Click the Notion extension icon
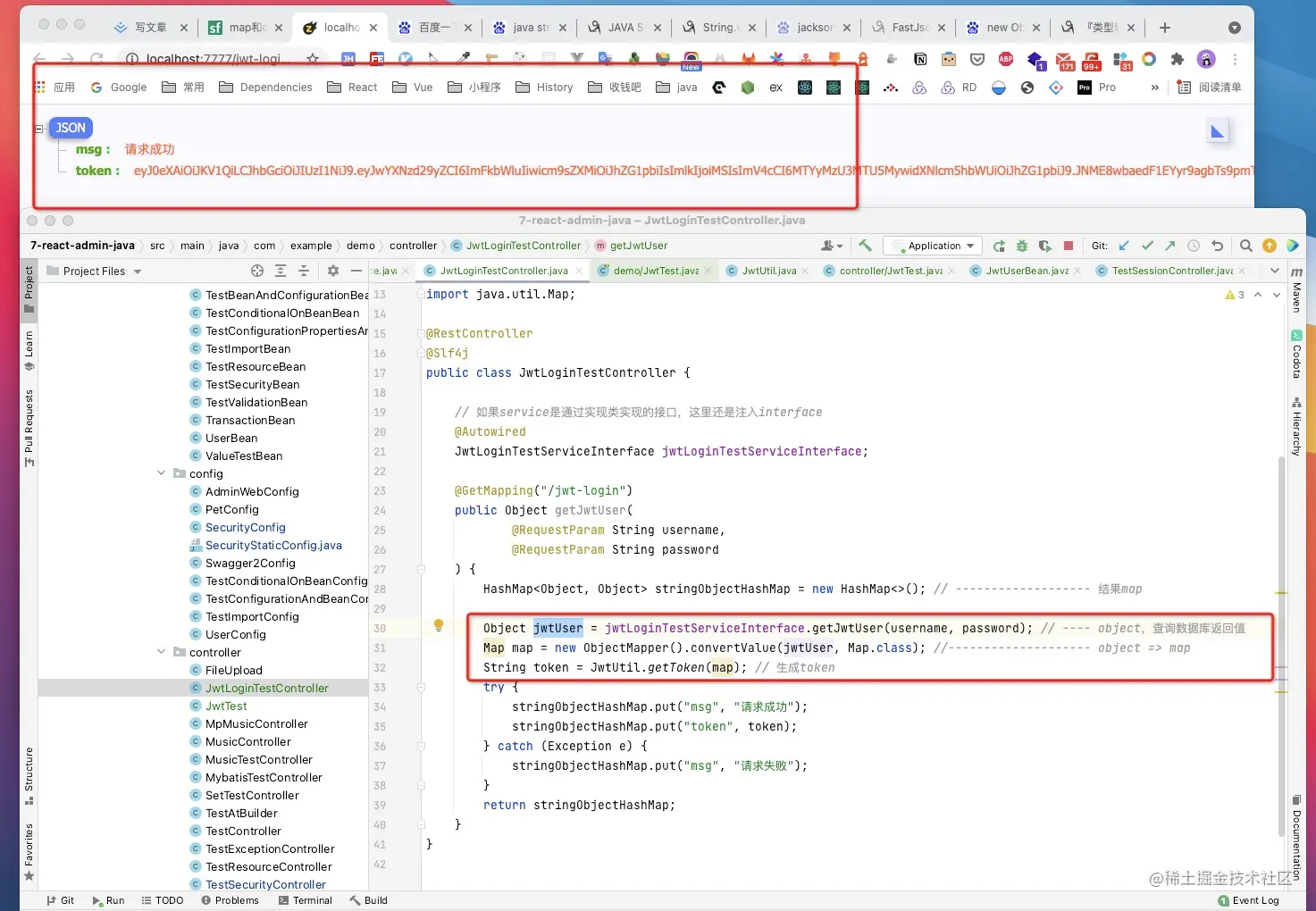The height and width of the screenshot is (911, 1316). (x=920, y=59)
